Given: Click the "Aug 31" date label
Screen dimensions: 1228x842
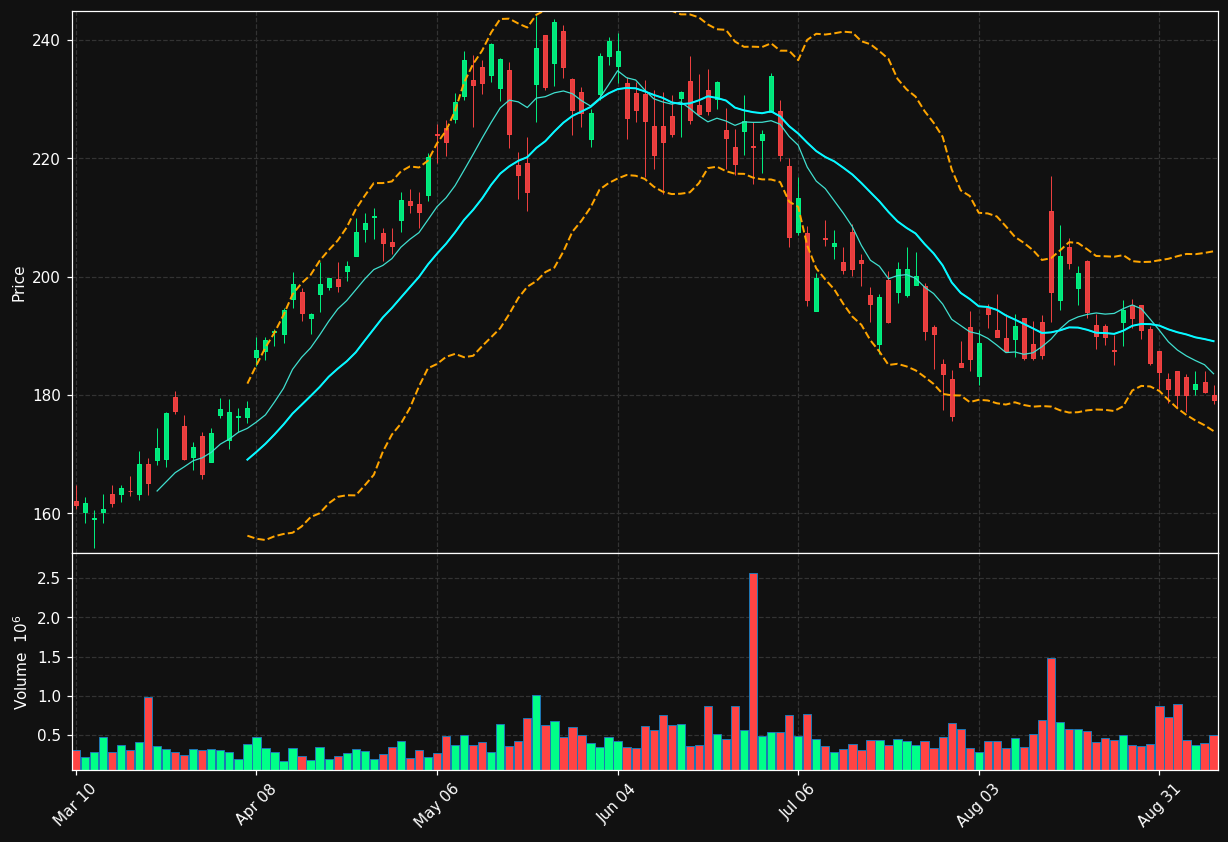Looking at the screenshot, I should [1158, 806].
